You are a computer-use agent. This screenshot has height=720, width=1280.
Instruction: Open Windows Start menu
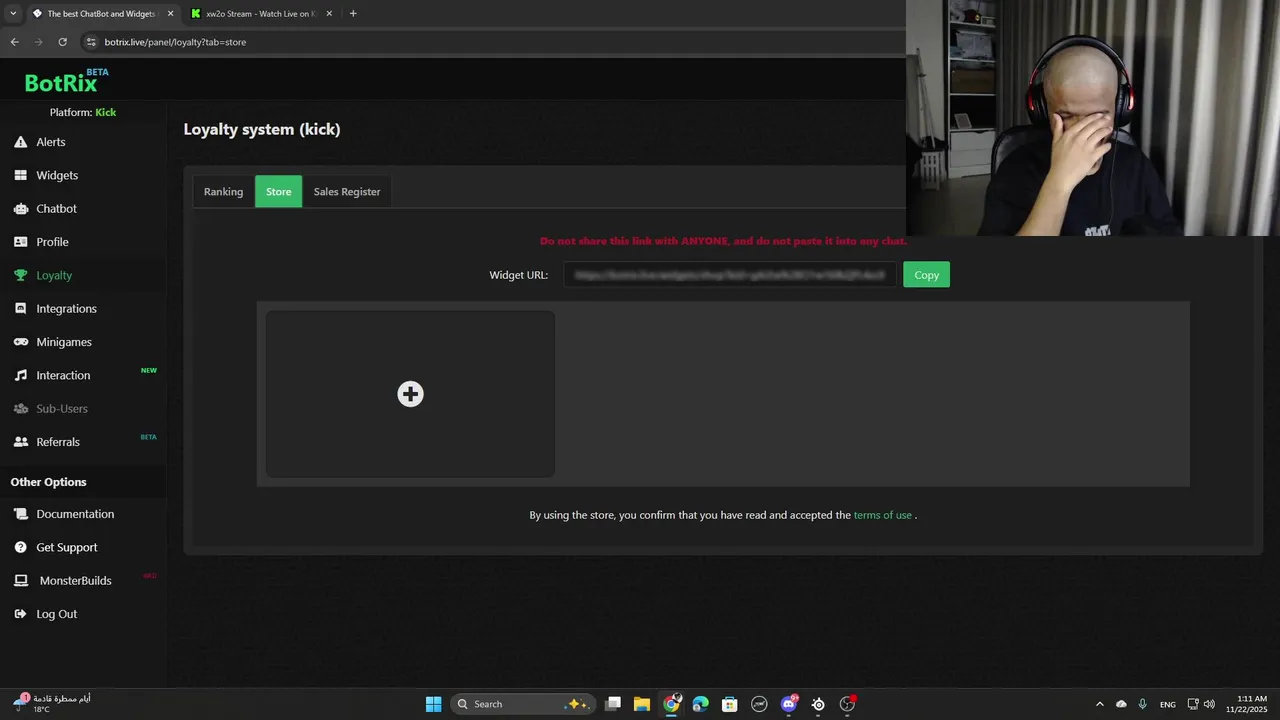[x=433, y=704]
